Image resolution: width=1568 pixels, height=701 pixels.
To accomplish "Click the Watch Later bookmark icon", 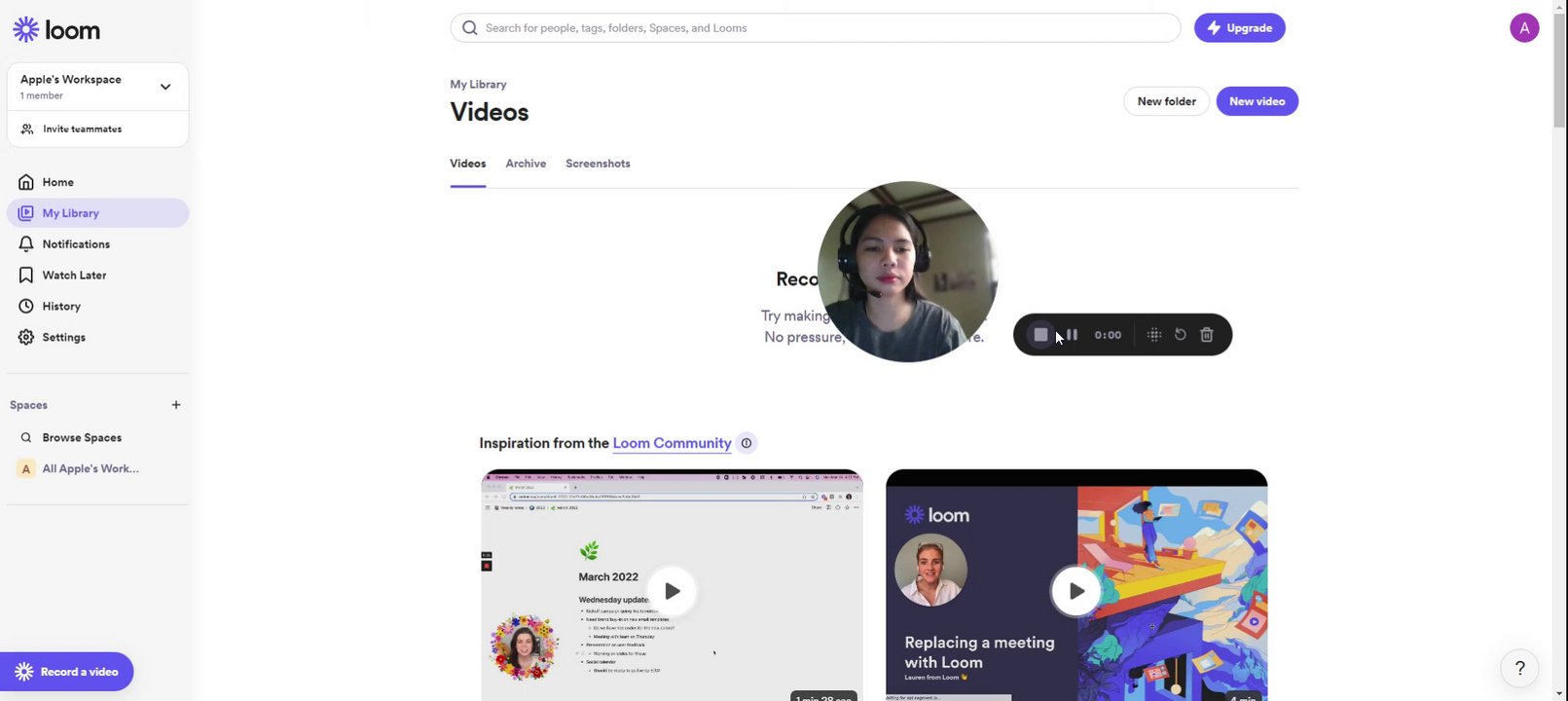I will pos(26,276).
